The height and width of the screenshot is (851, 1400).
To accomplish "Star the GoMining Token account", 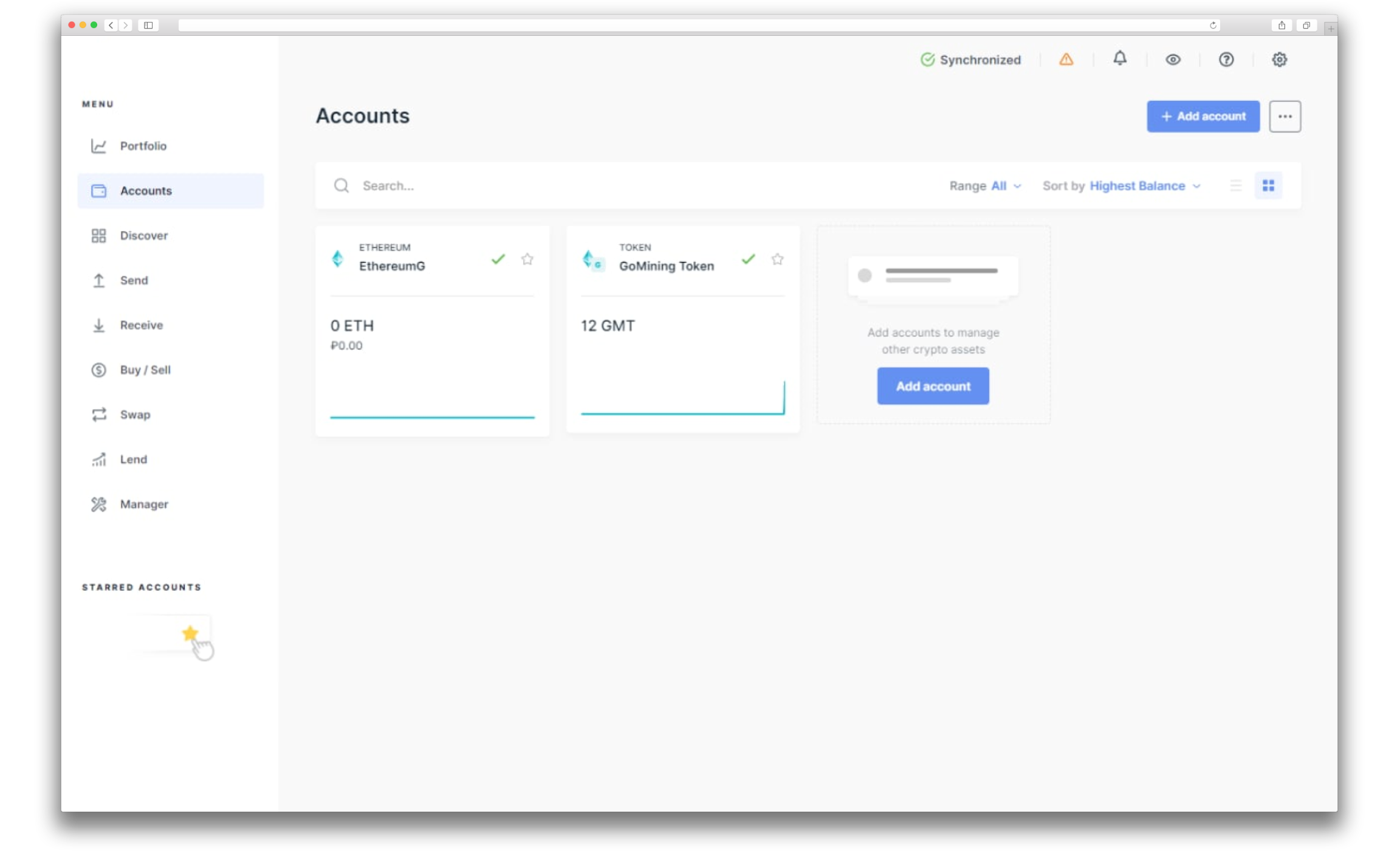I will (x=777, y=260).
